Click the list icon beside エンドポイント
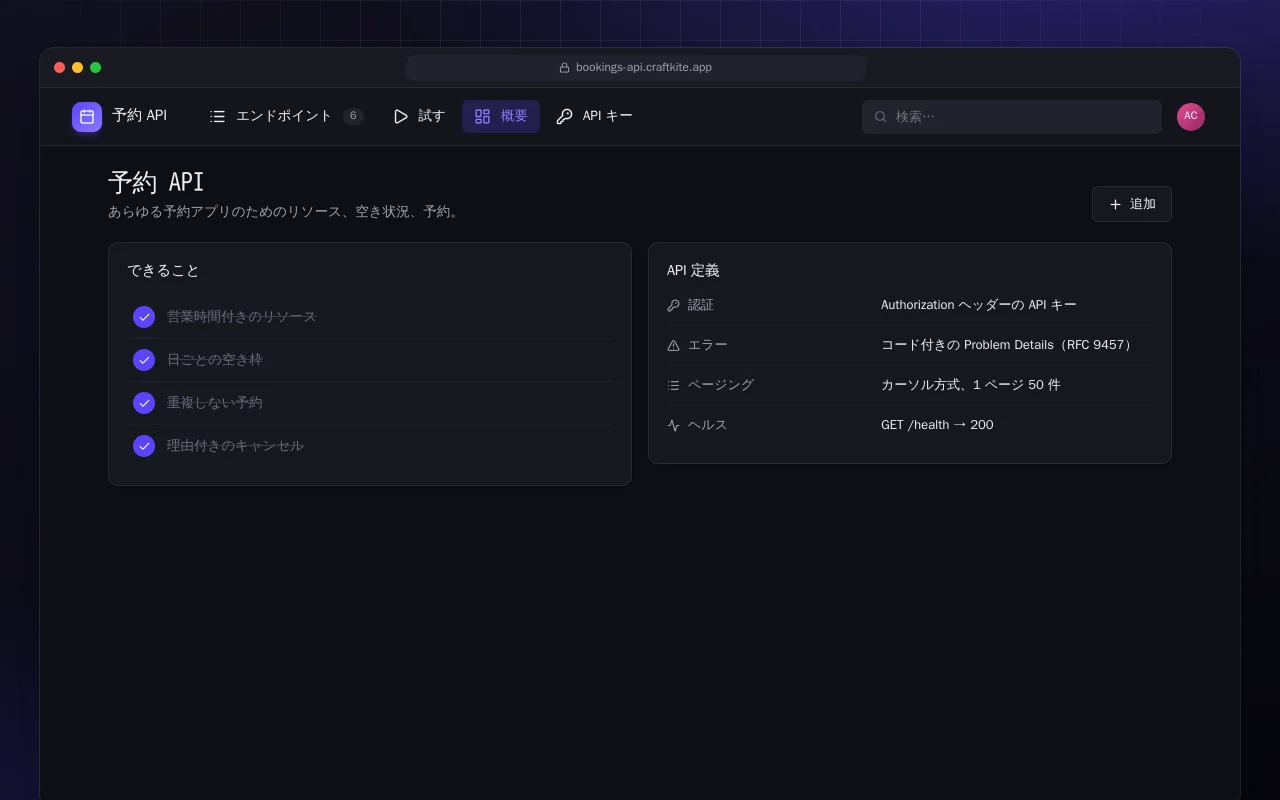This screenshot has height=800, width=1280. 217,116
